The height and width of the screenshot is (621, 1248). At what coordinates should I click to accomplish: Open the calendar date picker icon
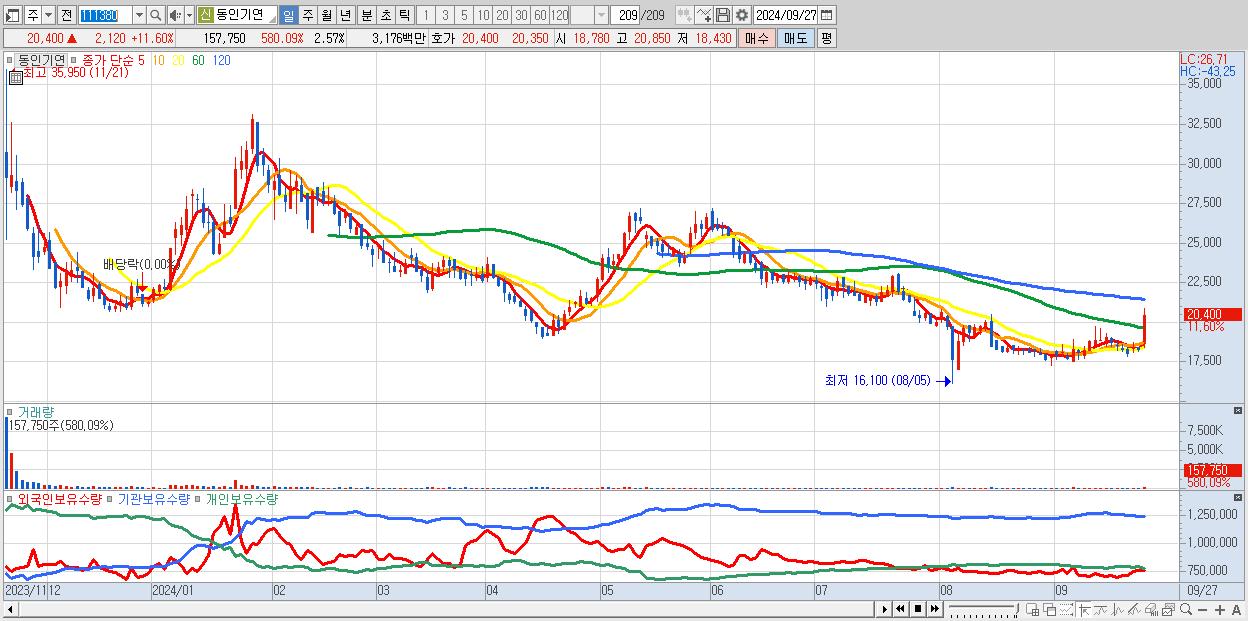tap(827, 15)
